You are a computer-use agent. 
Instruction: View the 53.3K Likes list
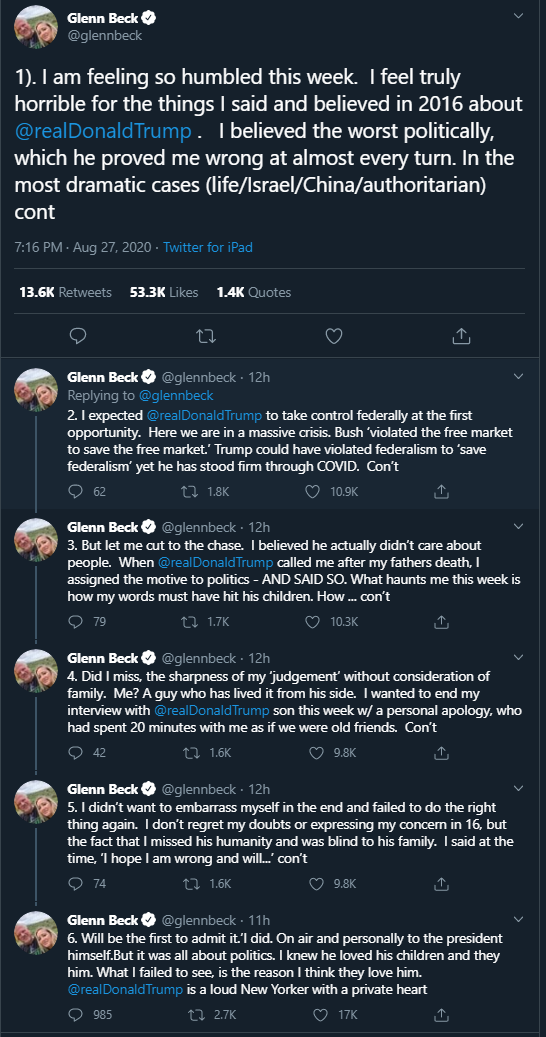(164, 292)
